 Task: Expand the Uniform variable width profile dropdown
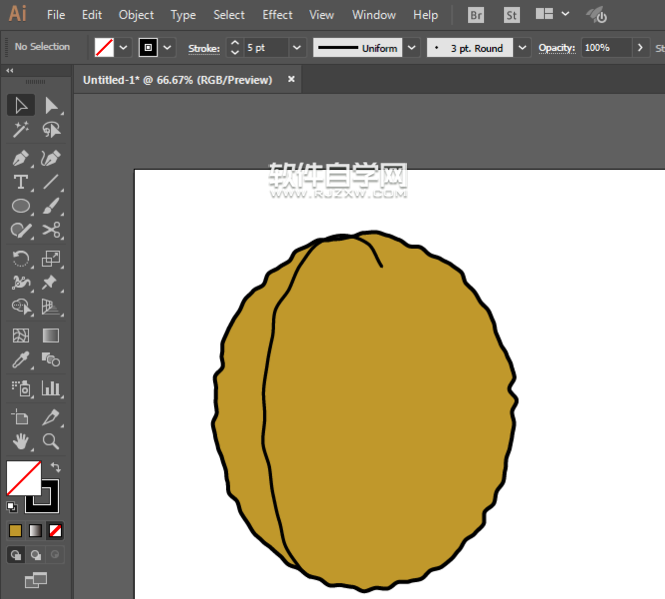(x=411, y=48)
